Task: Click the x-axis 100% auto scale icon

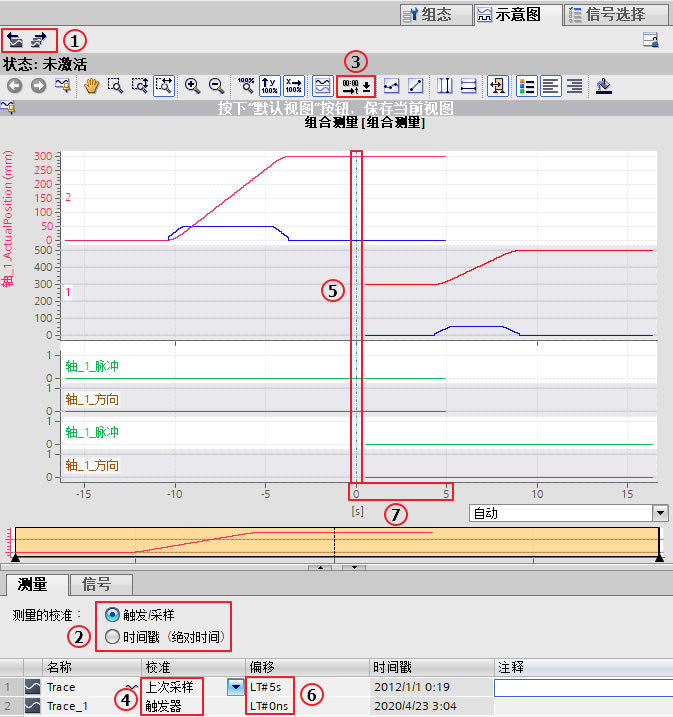Action: [x=294, y=86]
